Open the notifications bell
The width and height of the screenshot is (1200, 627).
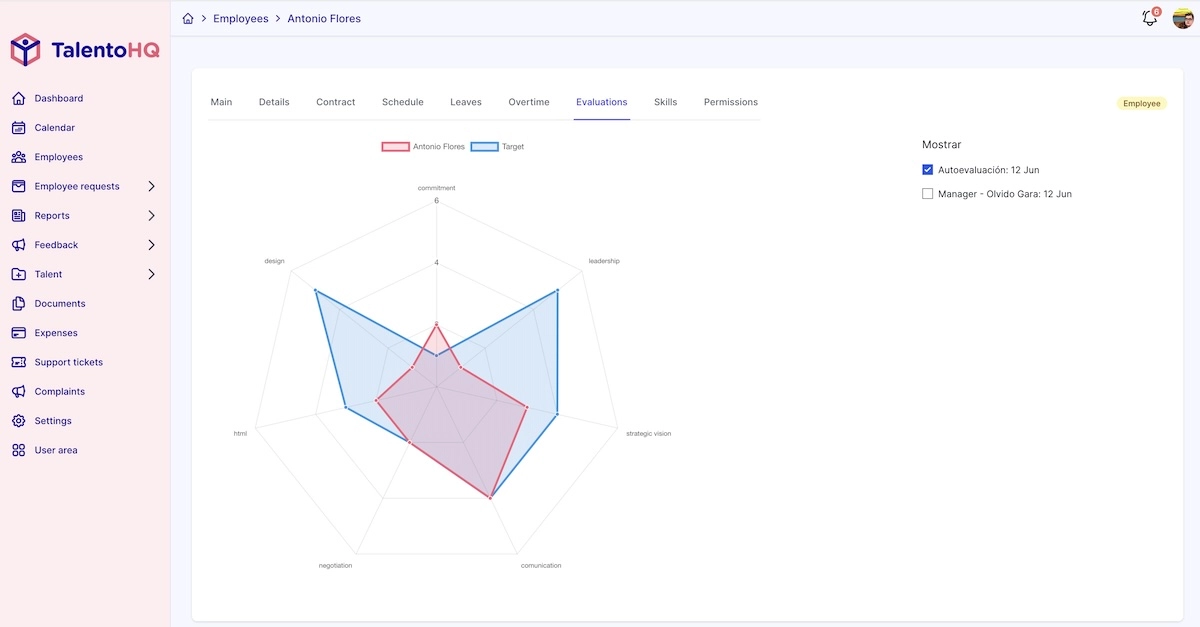(x=1149, y=19)
